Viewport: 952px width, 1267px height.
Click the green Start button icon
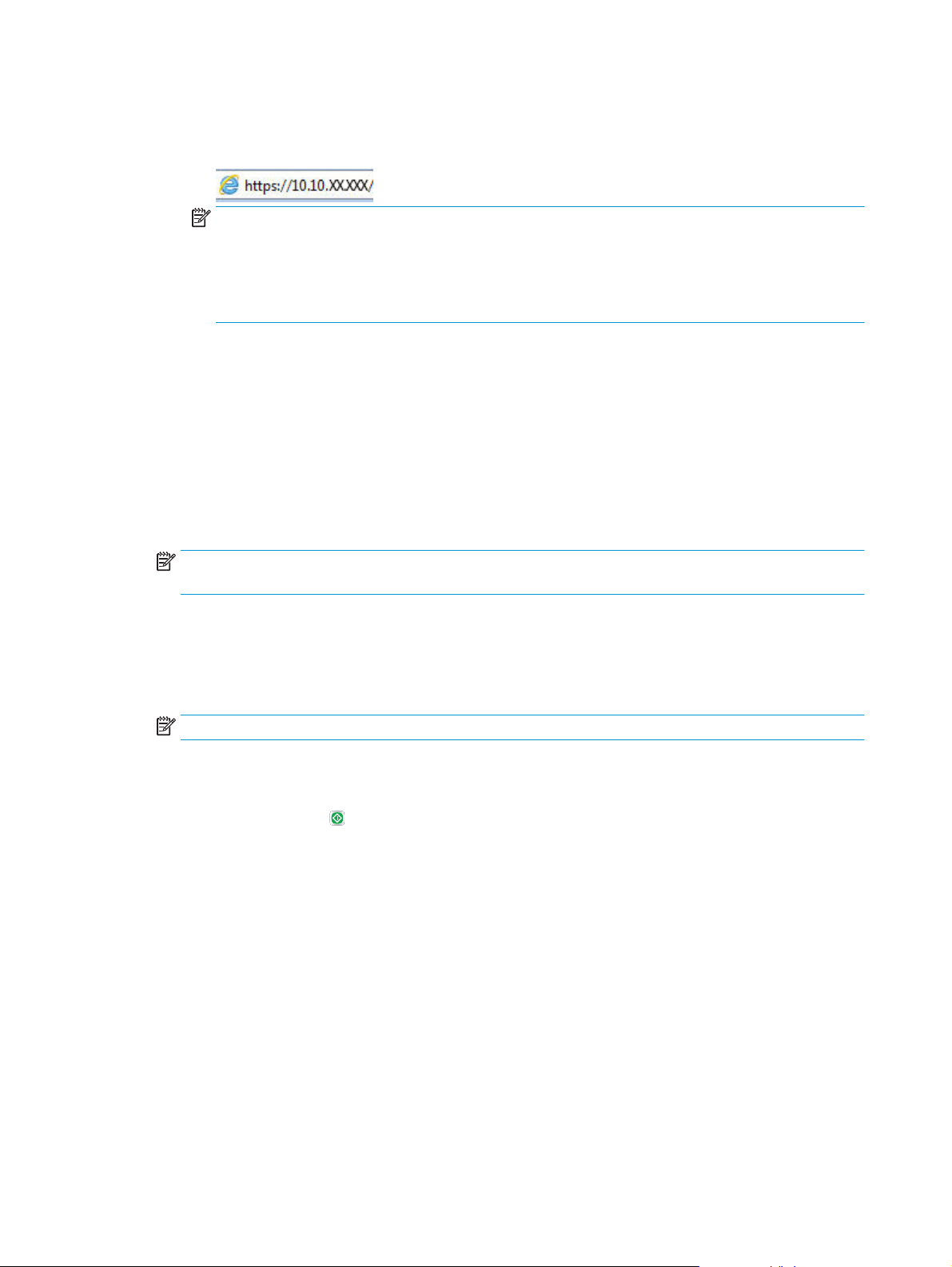[337, 818]
